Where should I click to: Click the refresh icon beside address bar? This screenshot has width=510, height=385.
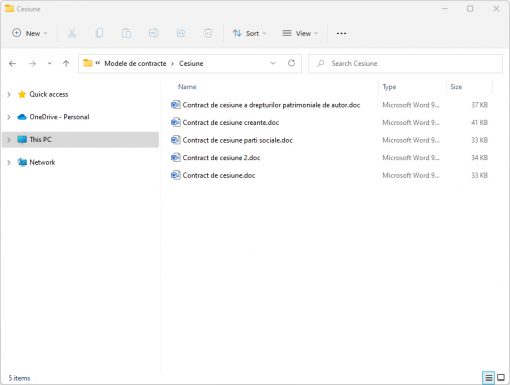click(291, 63)
